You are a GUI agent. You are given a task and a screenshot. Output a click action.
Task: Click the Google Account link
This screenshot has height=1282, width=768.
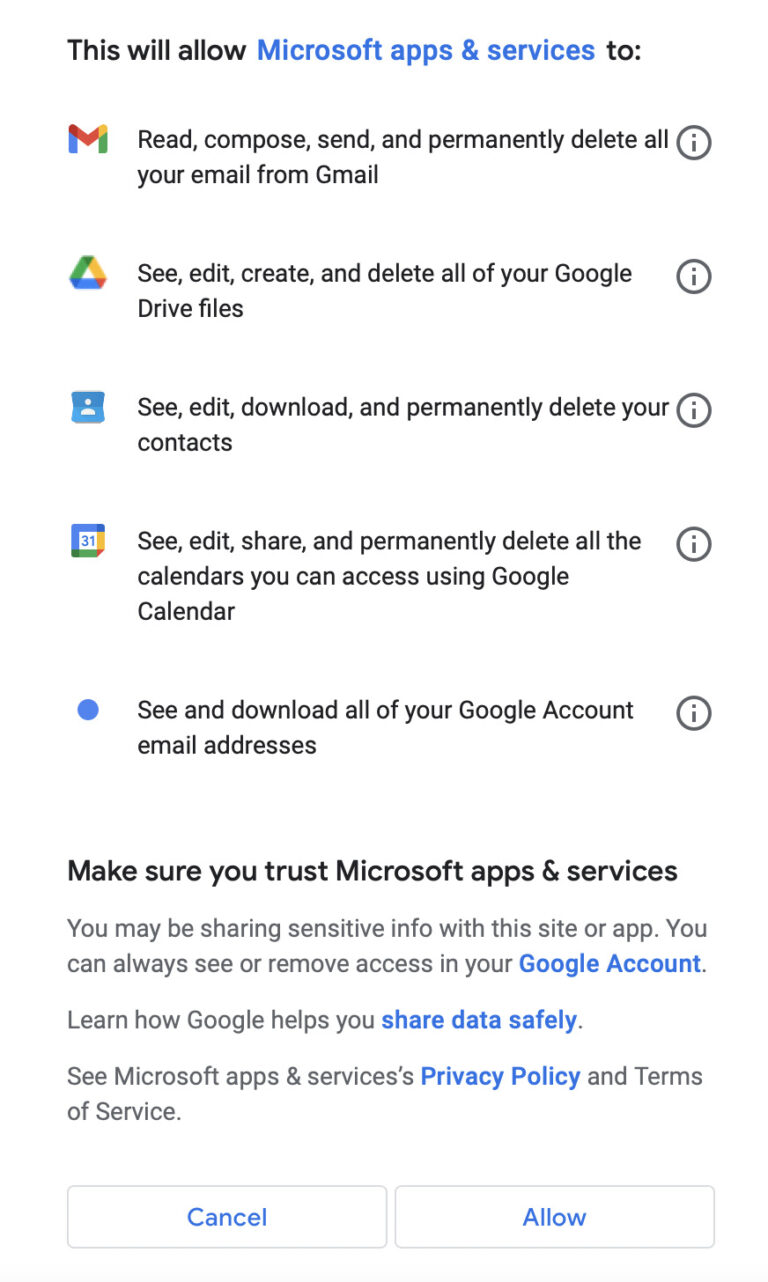tap(607, 964)
